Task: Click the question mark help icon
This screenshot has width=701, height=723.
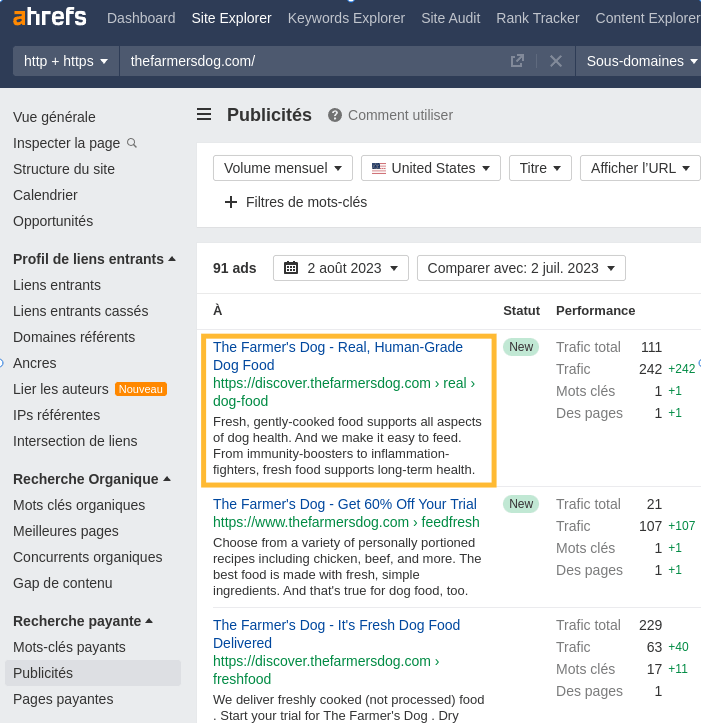Action: tap(335, 115)
